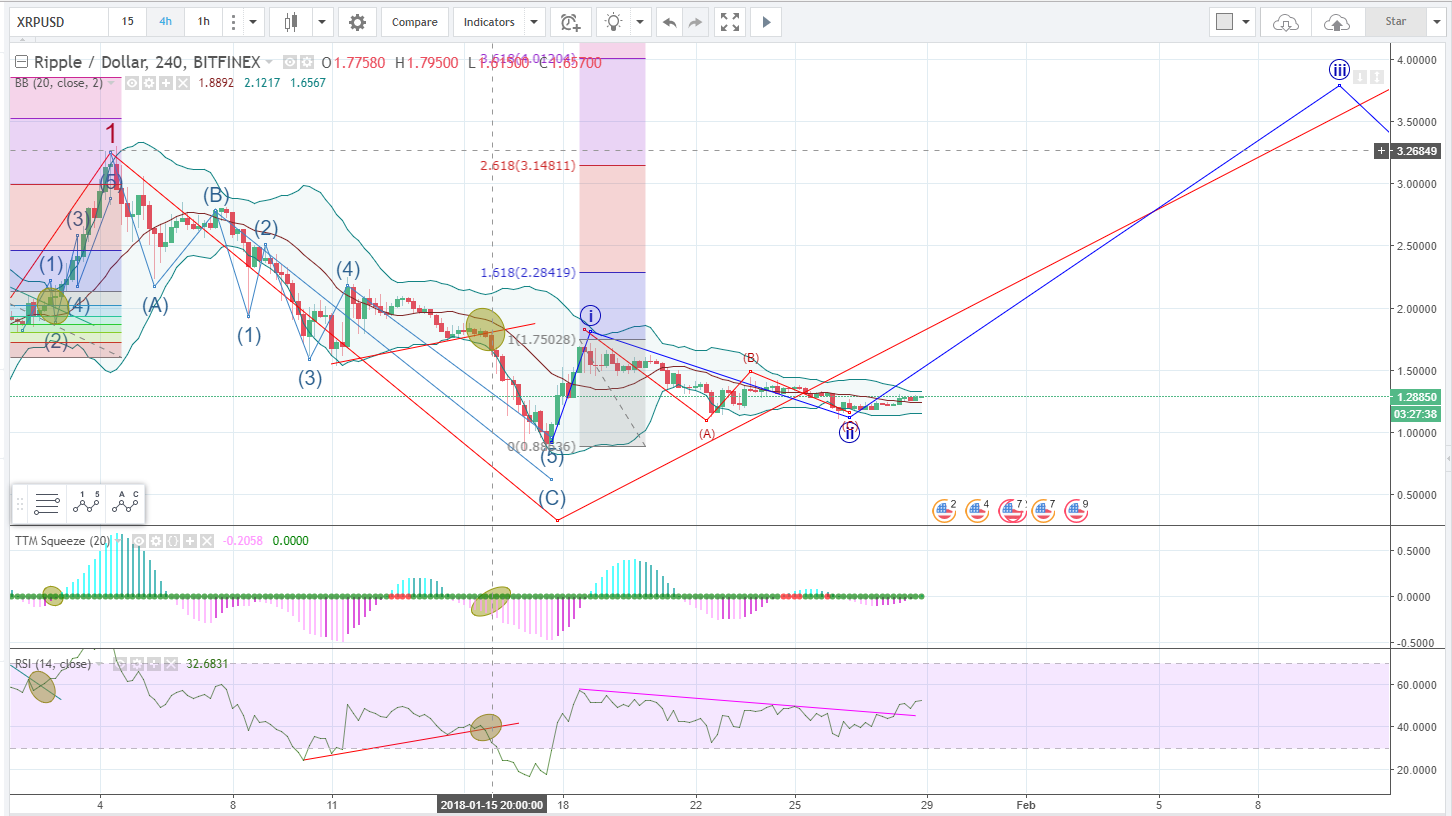Click save chart cloud upload icon
This screenshot has height=816, width=1452.
tap(1336, 21)
